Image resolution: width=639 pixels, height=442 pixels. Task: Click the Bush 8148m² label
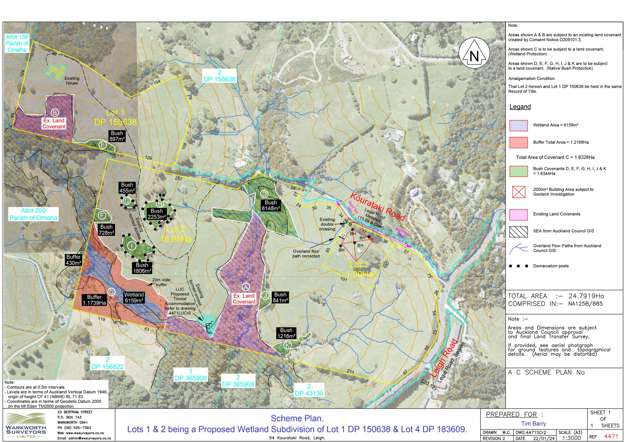[269, 205]
